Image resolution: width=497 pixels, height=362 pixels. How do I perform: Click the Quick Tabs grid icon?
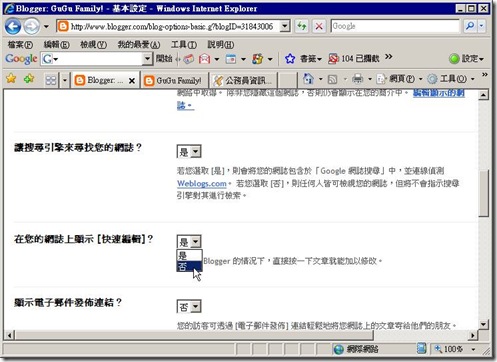[x=51, y=80]
